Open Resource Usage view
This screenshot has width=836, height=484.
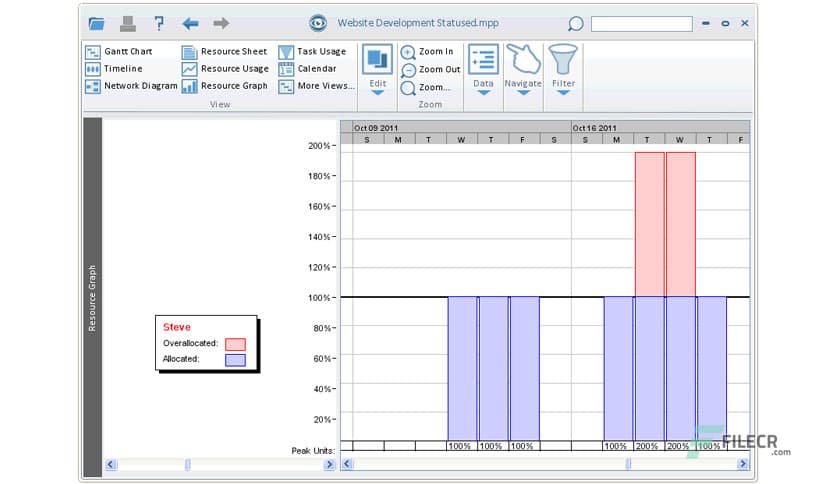(225, 69)
